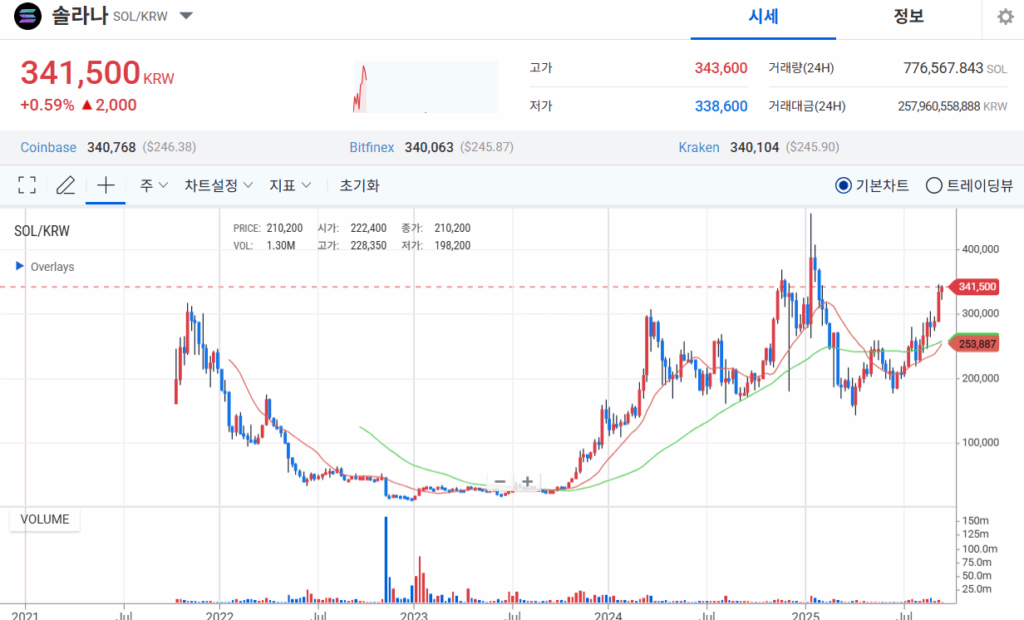This screenshot has width=1024, height=620.
Task: Click the VOLUME panel label
Action: click(x=44, y=519)
